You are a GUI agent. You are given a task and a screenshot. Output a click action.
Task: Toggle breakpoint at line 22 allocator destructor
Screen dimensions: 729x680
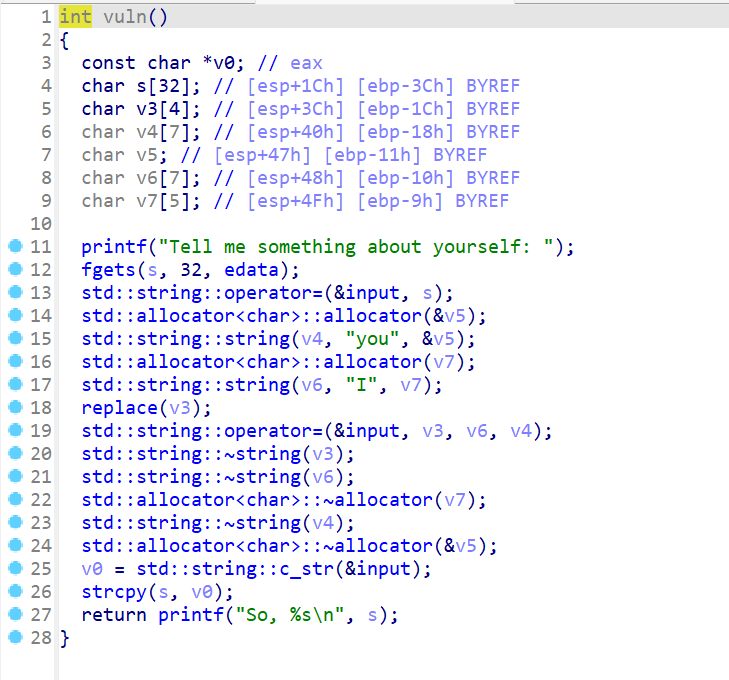point(13,500)
